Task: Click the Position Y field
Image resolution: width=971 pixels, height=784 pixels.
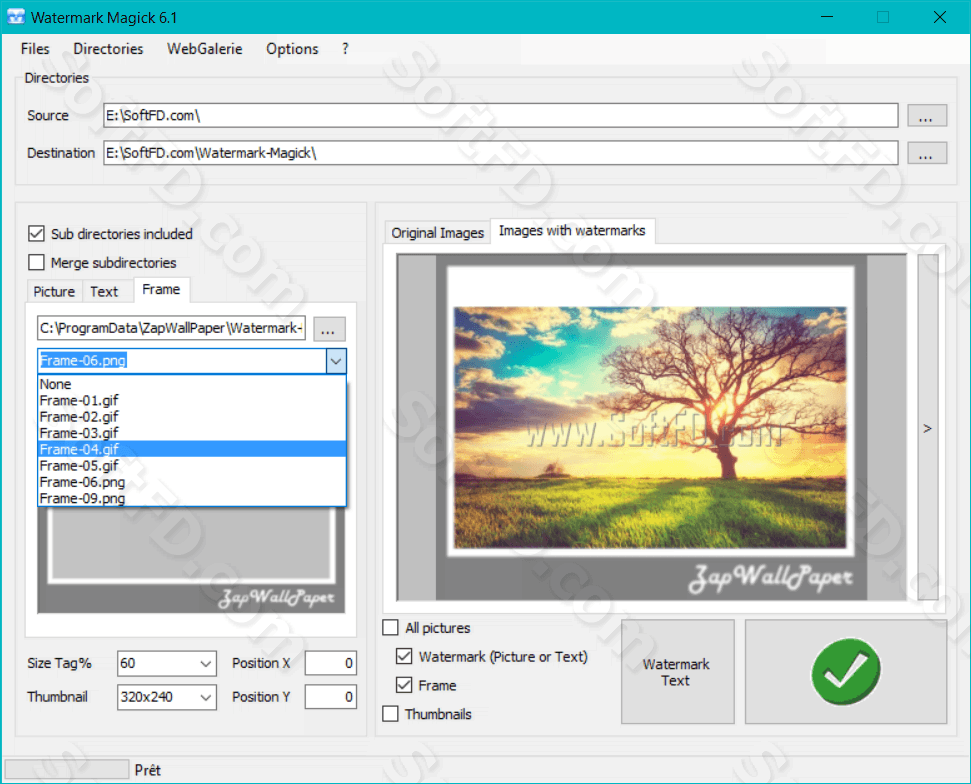Action: tap(331, 697)
